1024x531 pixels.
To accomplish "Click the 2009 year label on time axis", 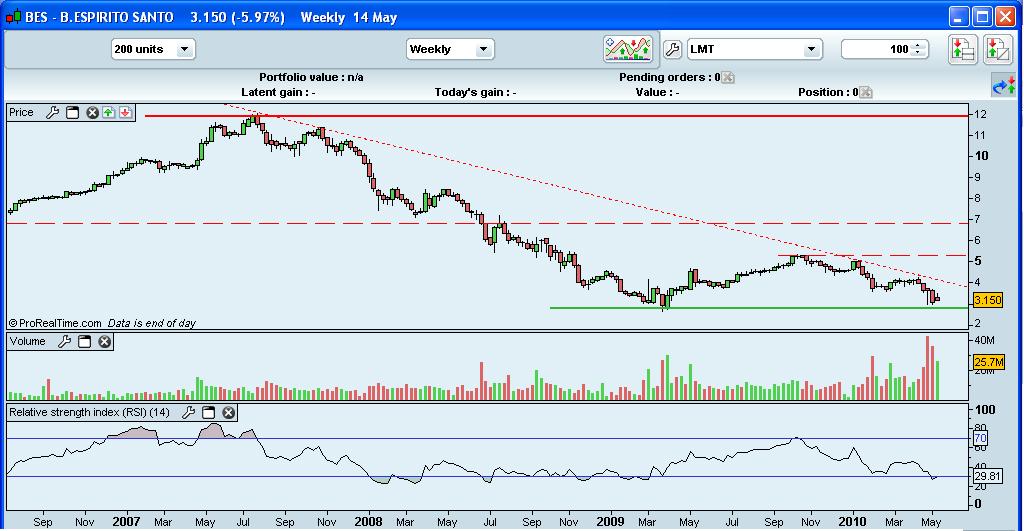I will [x=610, y=521].
